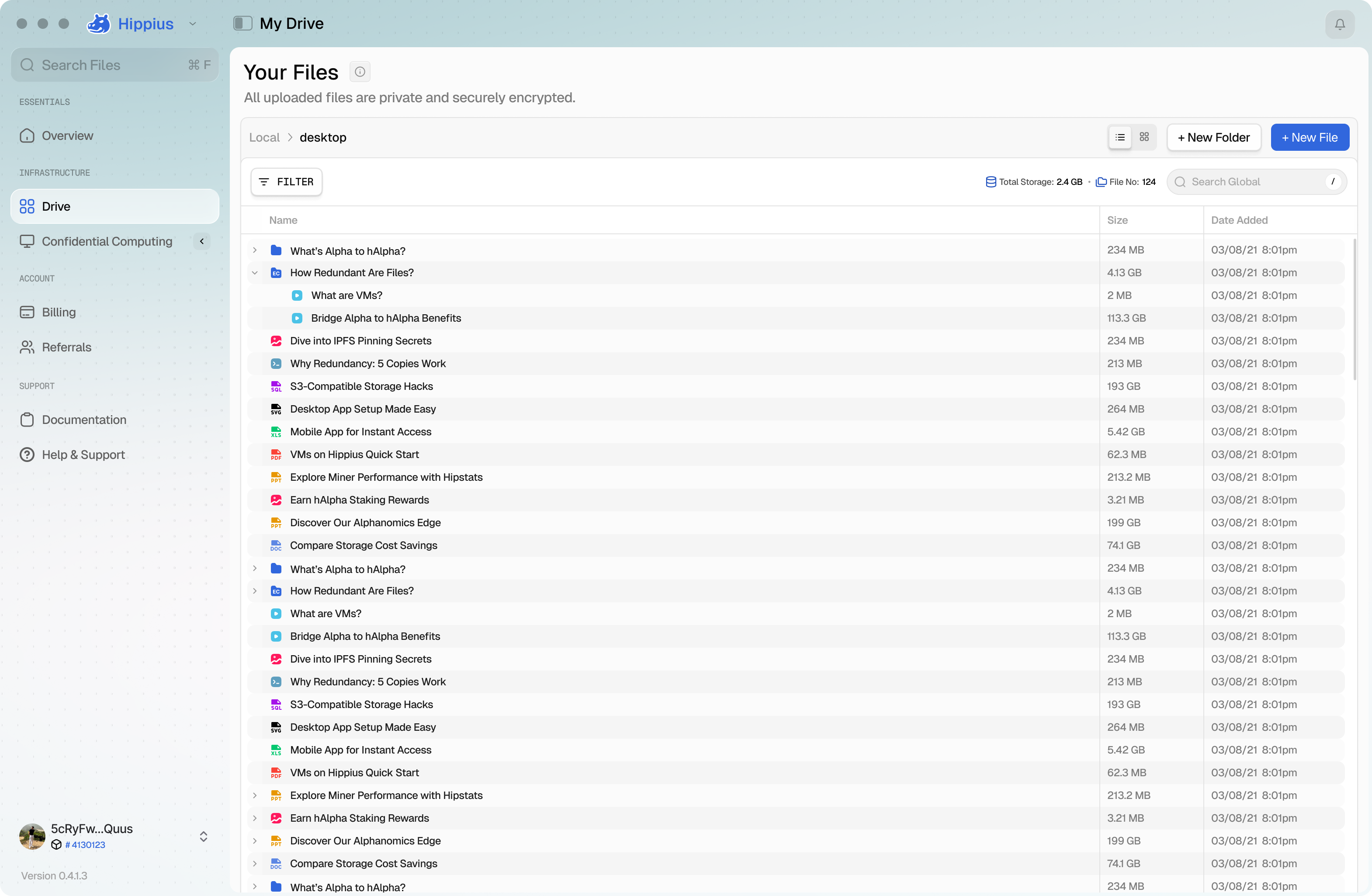Click the Hippius logo icon
1372x896 pixels.
(99, 24)
